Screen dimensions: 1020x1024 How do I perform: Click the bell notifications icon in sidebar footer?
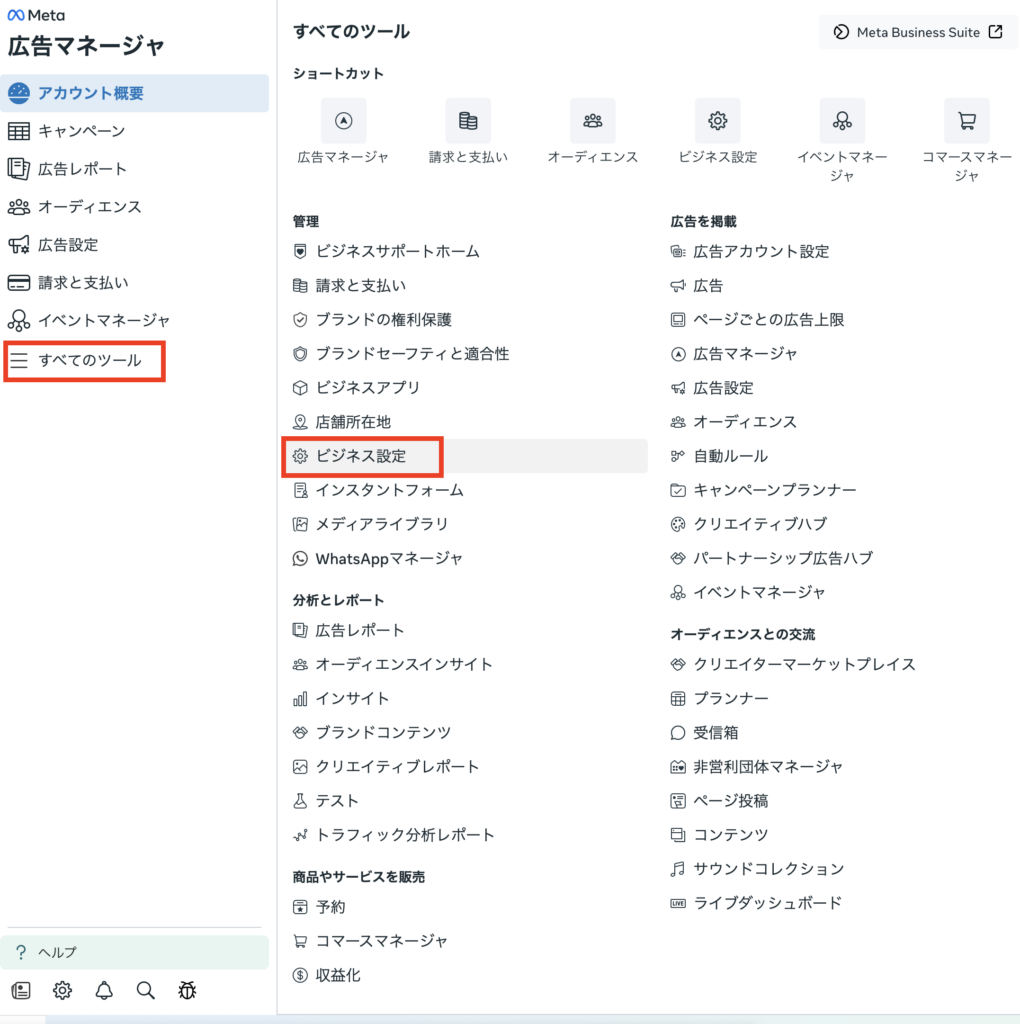pos(104,990)
